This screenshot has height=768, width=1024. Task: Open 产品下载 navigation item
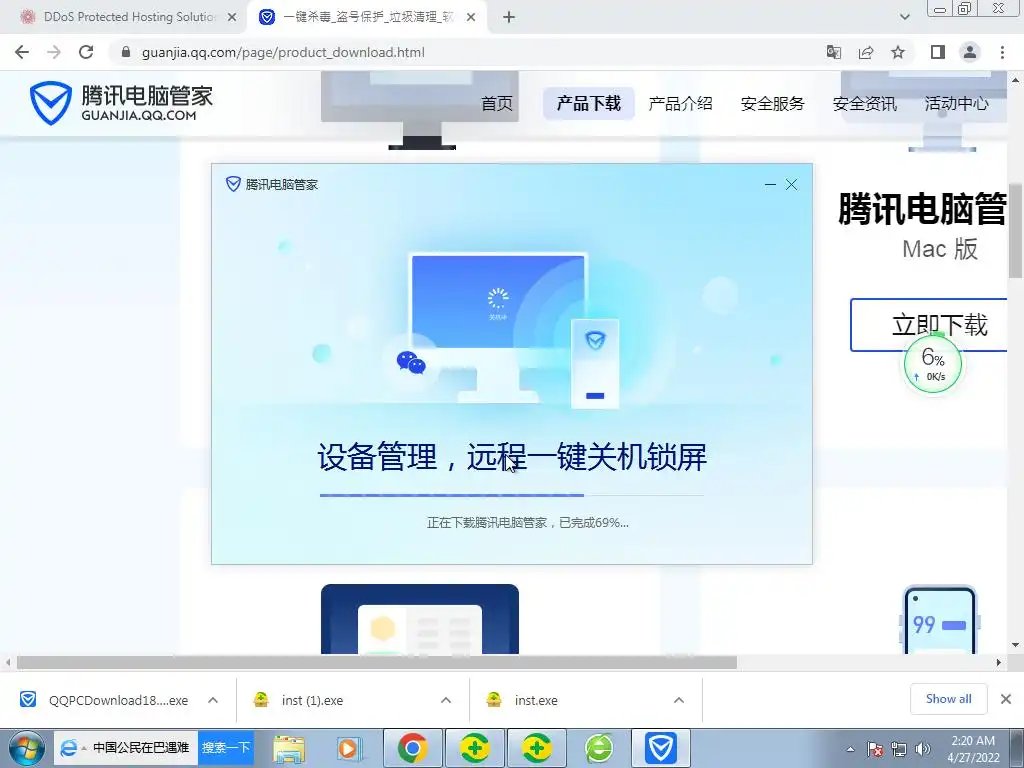pyautogui.click(x=588, y=103)
